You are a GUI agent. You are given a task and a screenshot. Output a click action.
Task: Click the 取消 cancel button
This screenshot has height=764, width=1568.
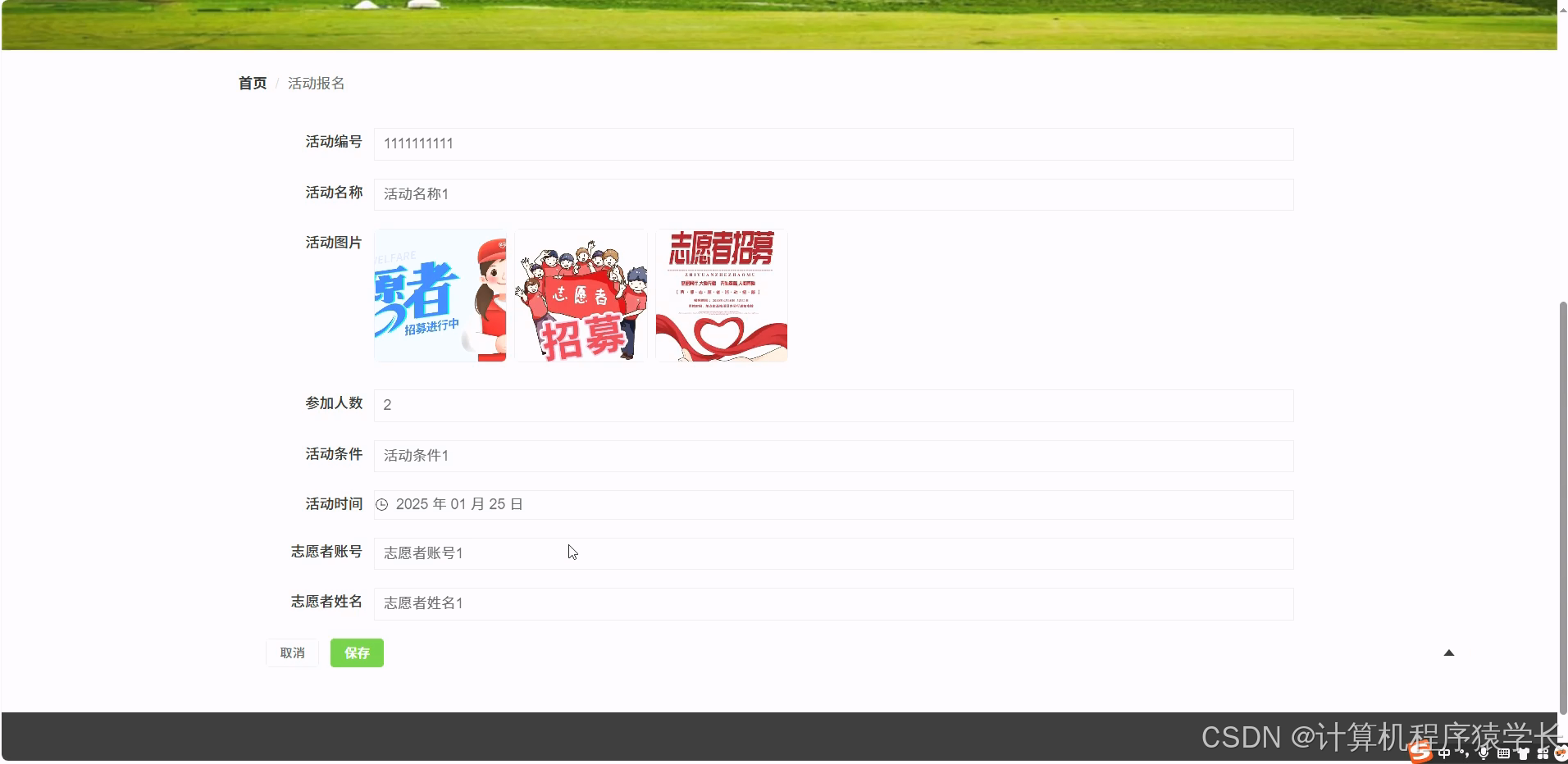pyautogui.click(x=292, y=653)
